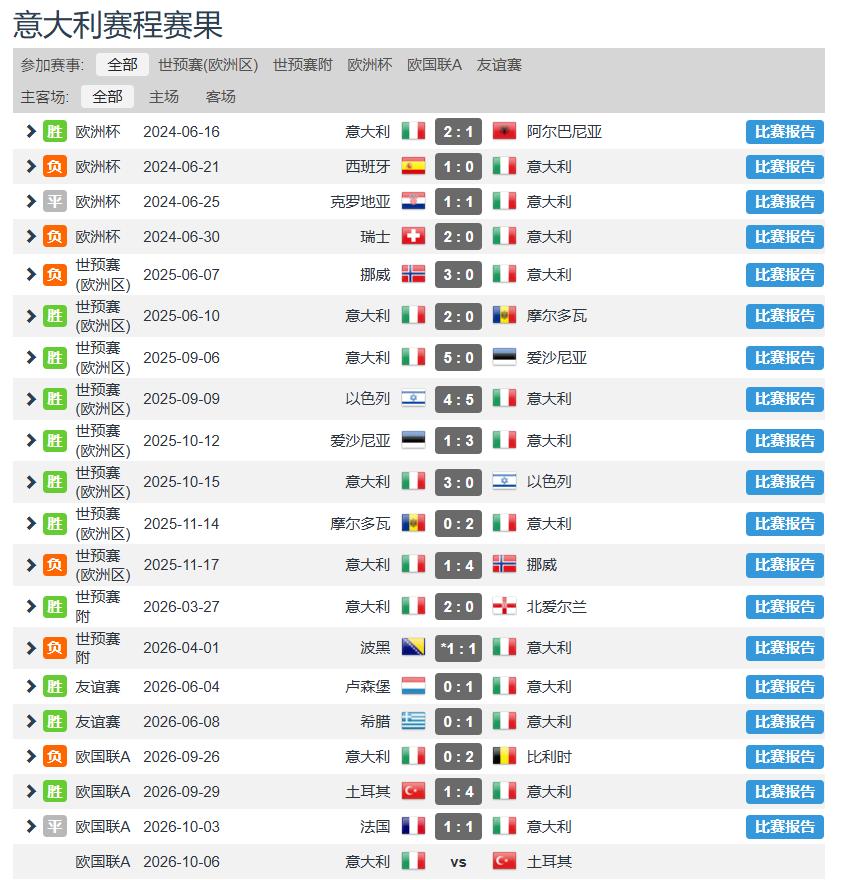The image size is (843, 880).
Task: Click team name 希腊
Action: [375, 722]
